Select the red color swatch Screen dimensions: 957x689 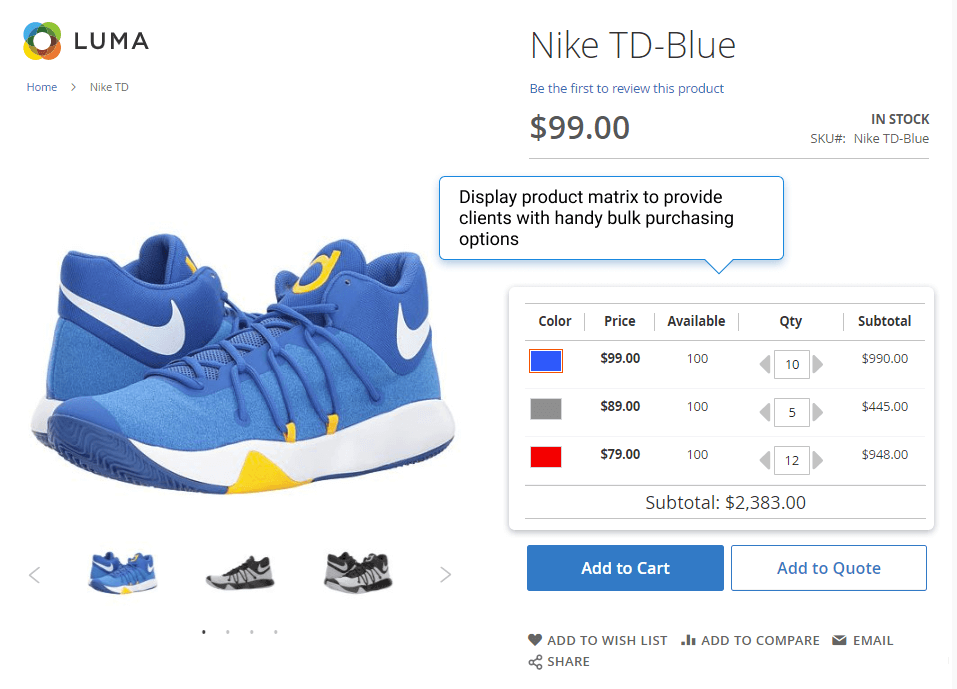pyautogui.click(x=546, y=457)
